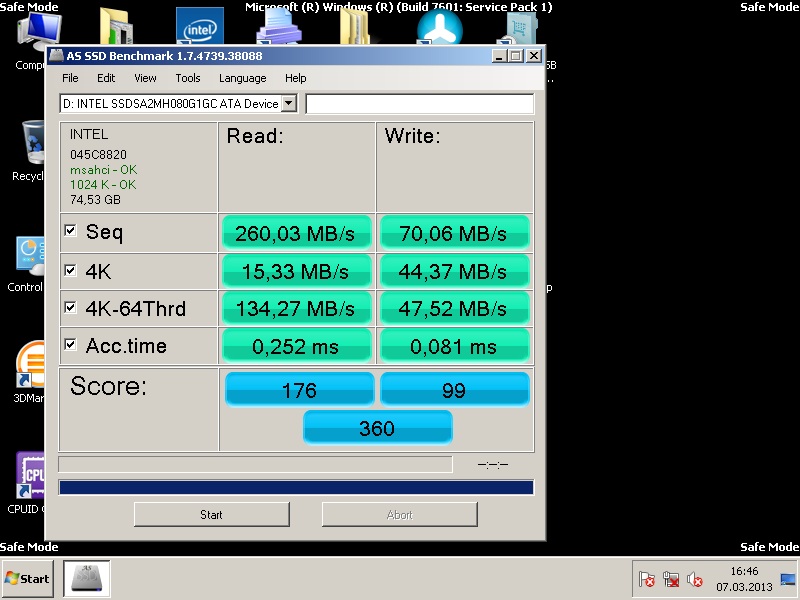Click 4K-64Thrd read result 134,27 MB/s

coord(296,308)
